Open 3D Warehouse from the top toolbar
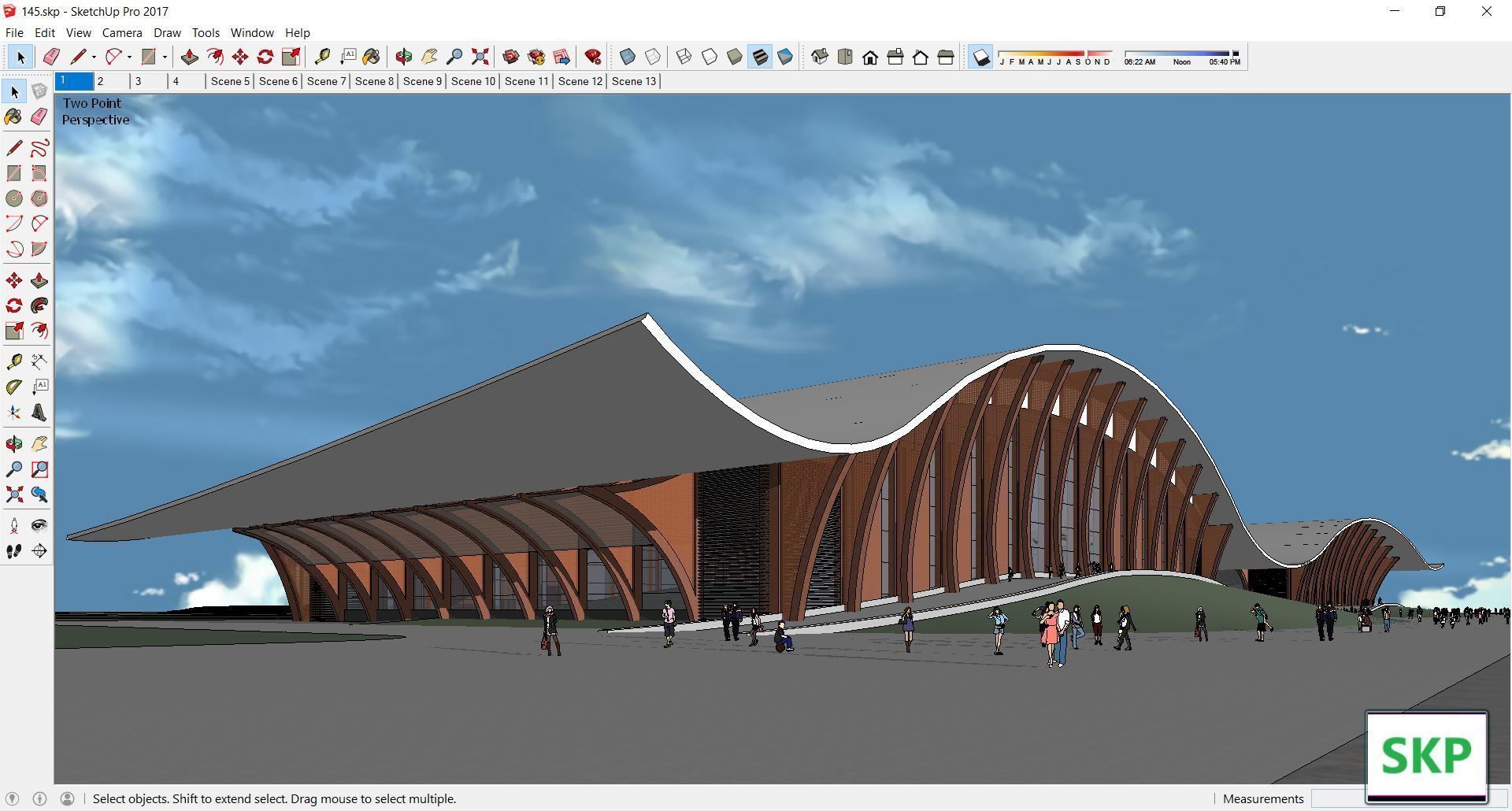 pos(510,57)
